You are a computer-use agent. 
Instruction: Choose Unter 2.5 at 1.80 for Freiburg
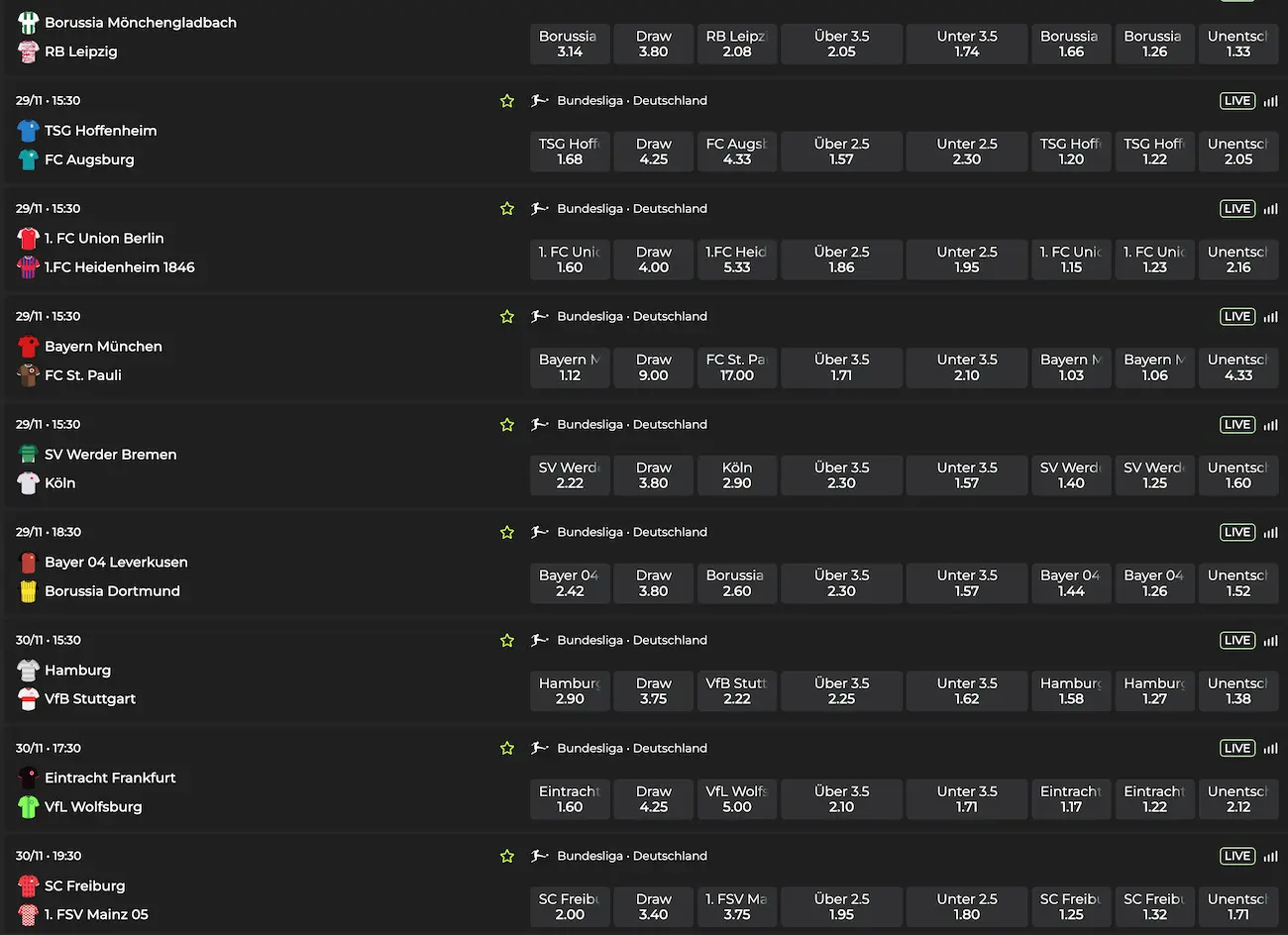(966, 906)
